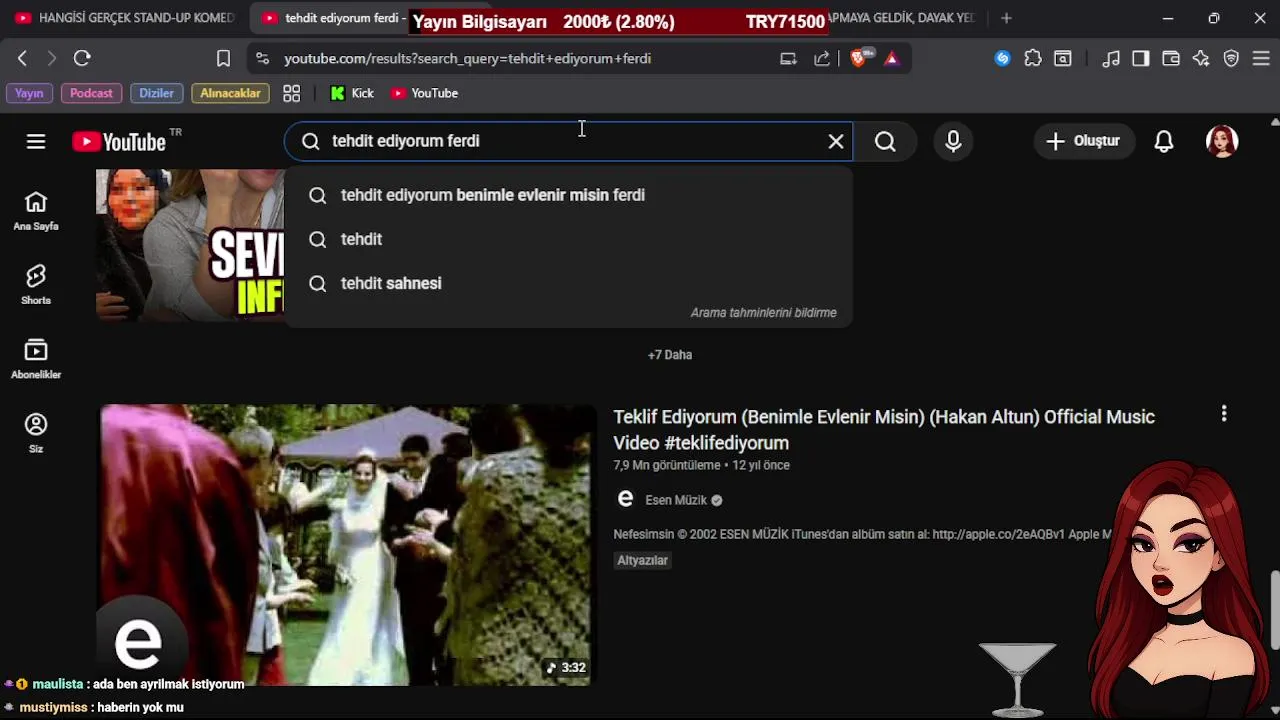Viewport: 1280px width, 720px height.
Task: Click the bookmarks bar apps grid icon
Action: [x=292, y=93]
